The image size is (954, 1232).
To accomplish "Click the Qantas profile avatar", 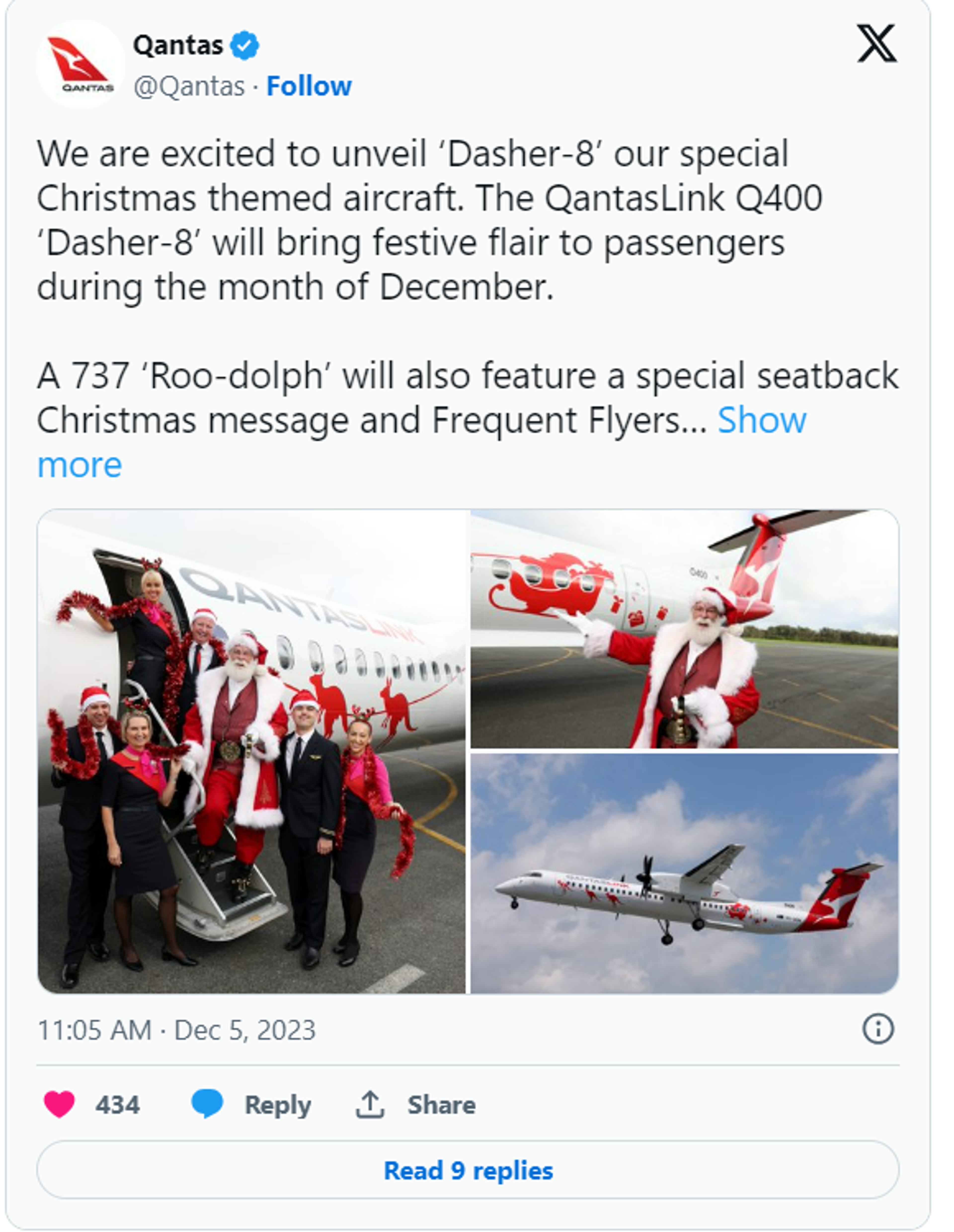I will (x=81, y=65).
